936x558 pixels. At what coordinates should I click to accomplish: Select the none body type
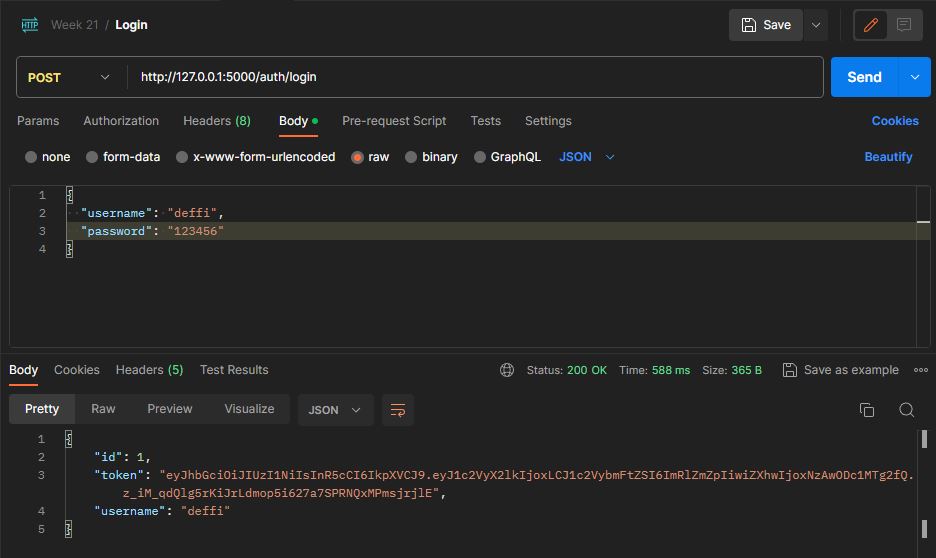31,157
